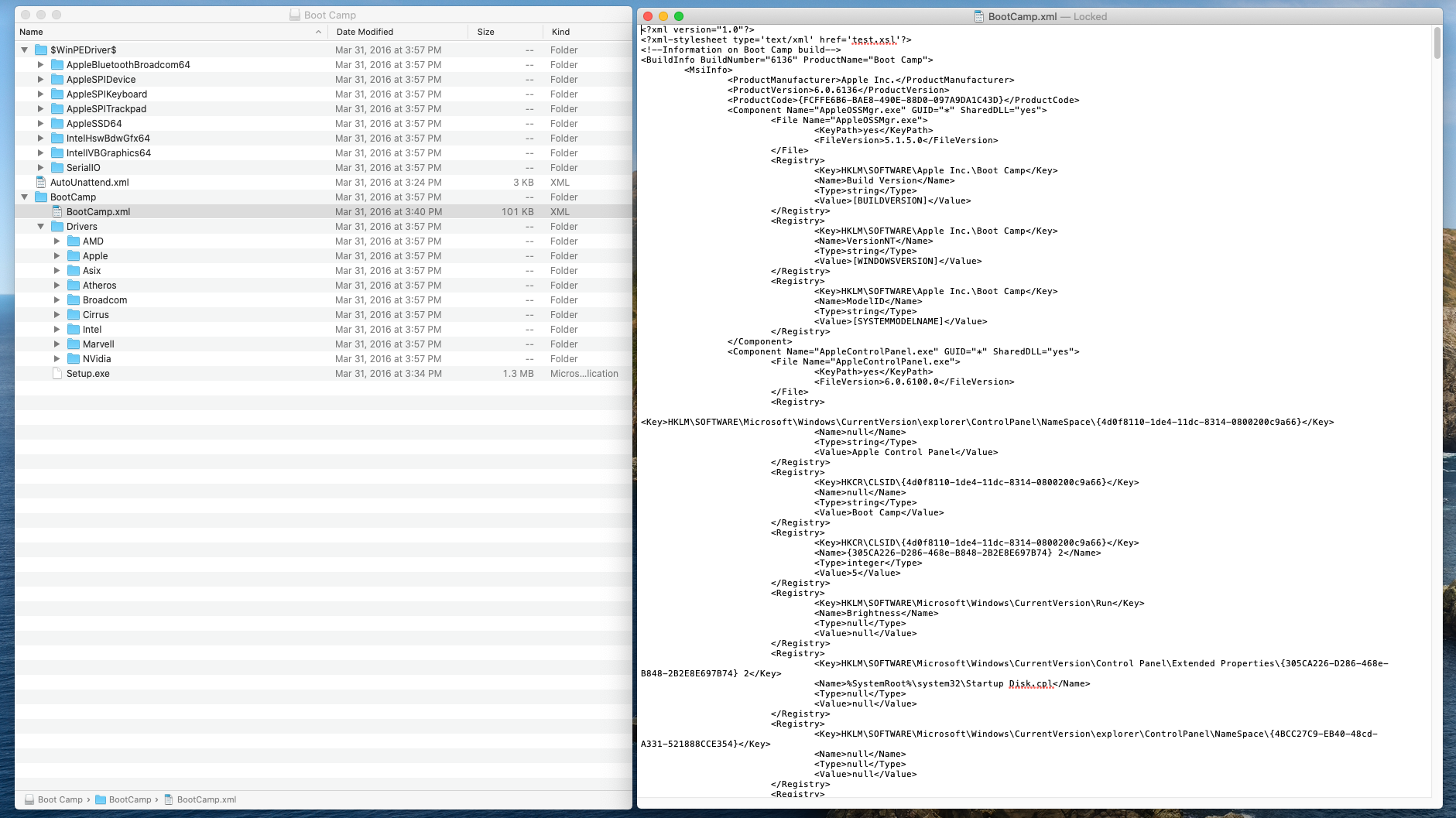The image size is (1456, 818).
Task: Click the '3 KB' size of AutoUnattend.xml
Action: (524, 183)
